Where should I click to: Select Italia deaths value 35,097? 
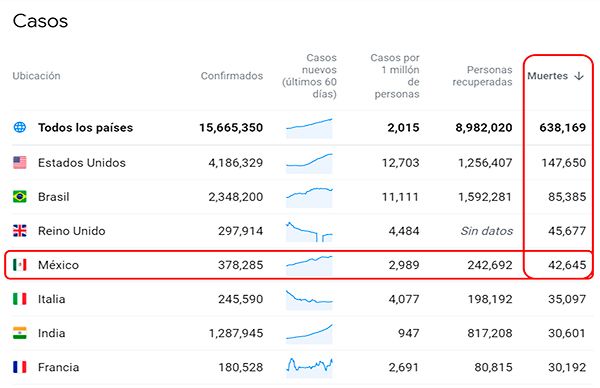[x=567, y=299]
